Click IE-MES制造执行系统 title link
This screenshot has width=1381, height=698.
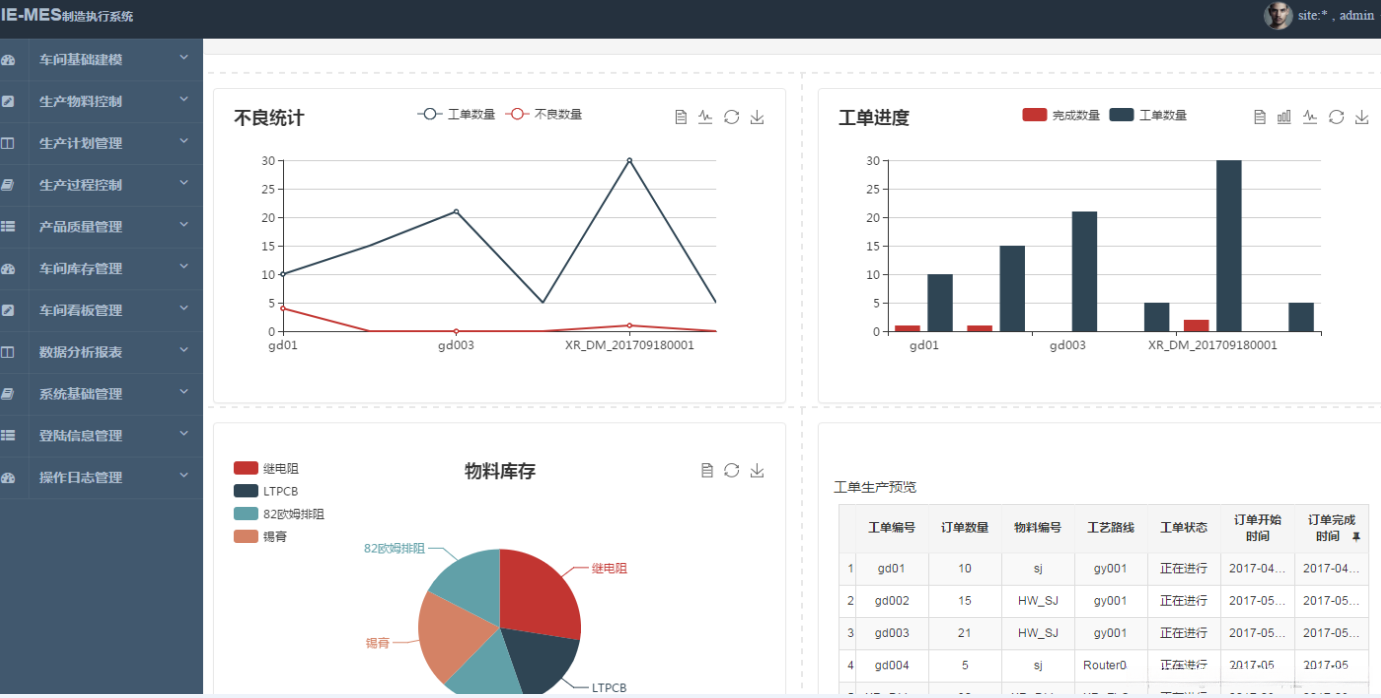[66, 15]
